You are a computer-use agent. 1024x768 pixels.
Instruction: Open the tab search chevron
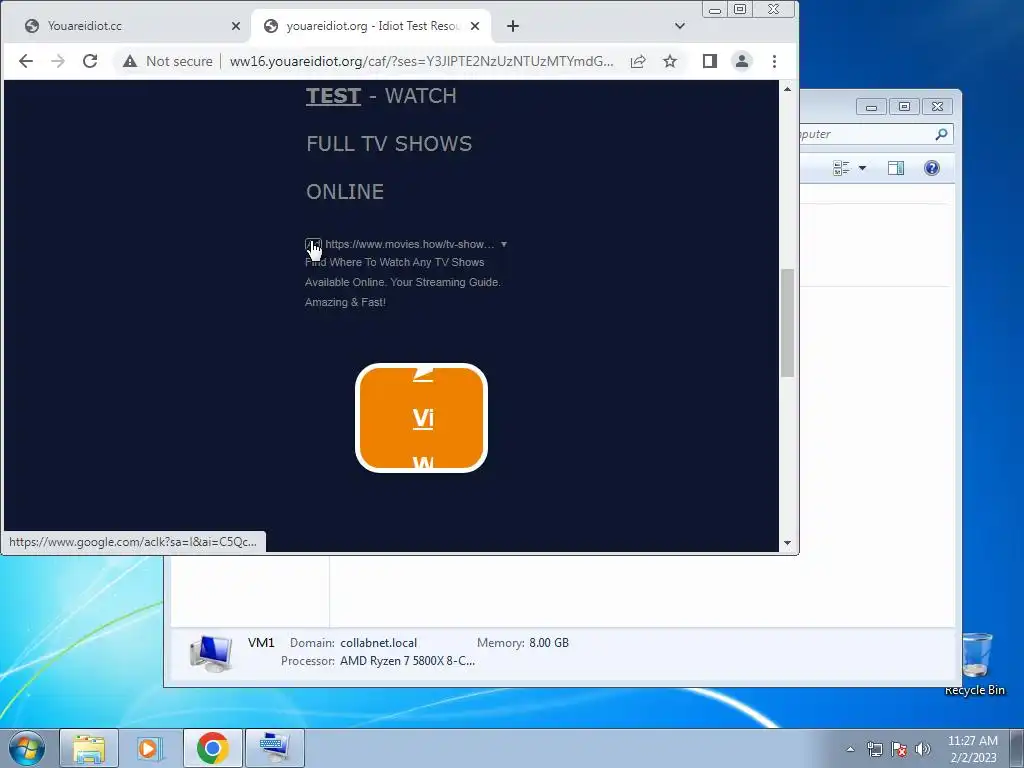[x=680, y=26]
